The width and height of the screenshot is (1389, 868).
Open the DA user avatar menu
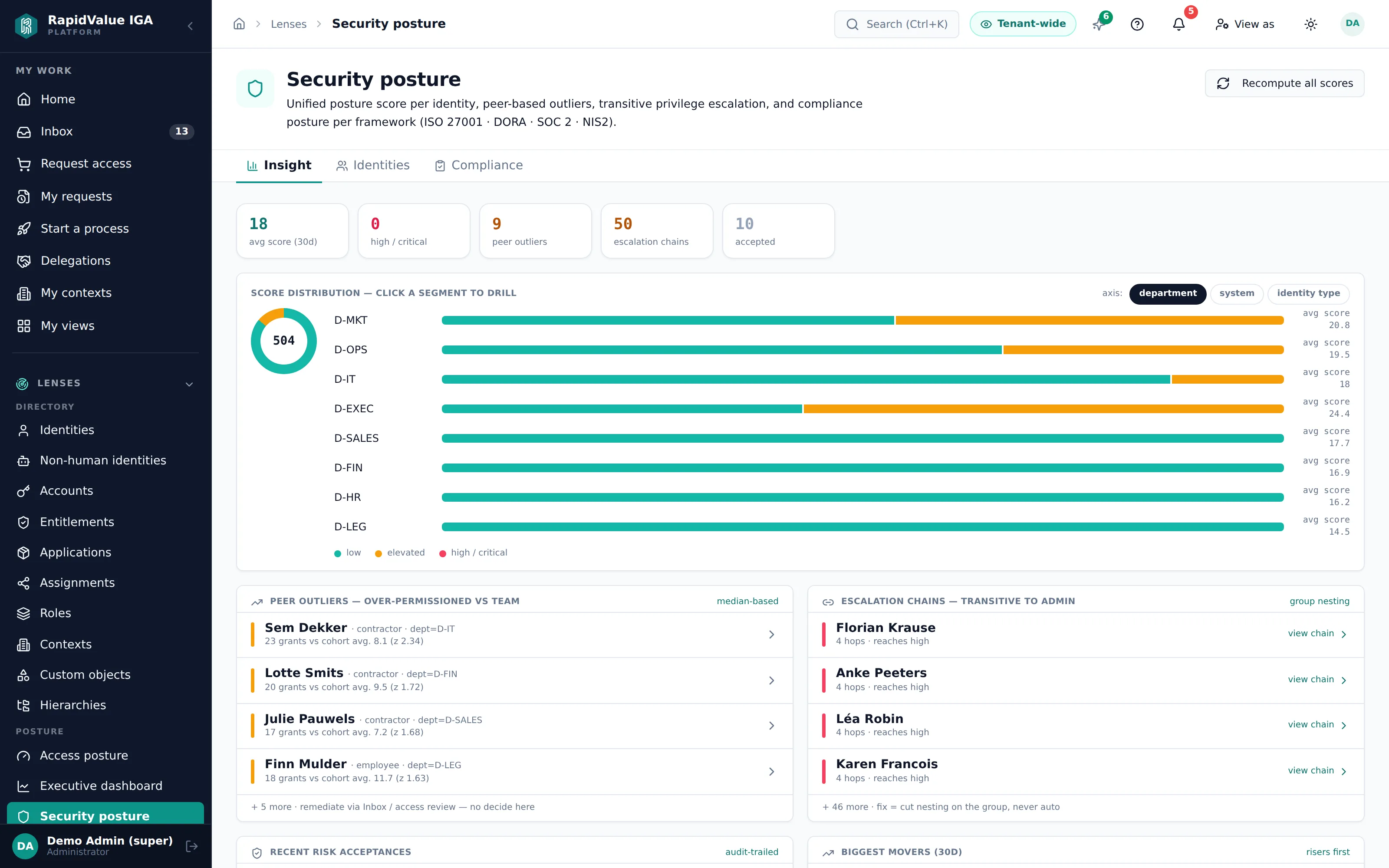point(1352,24)
